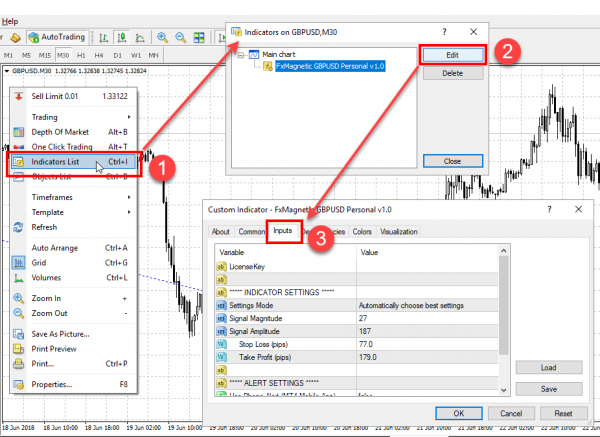600x437 pixels.
Task: Switch to MN timeframe
Action: click(x=153, y=55)
